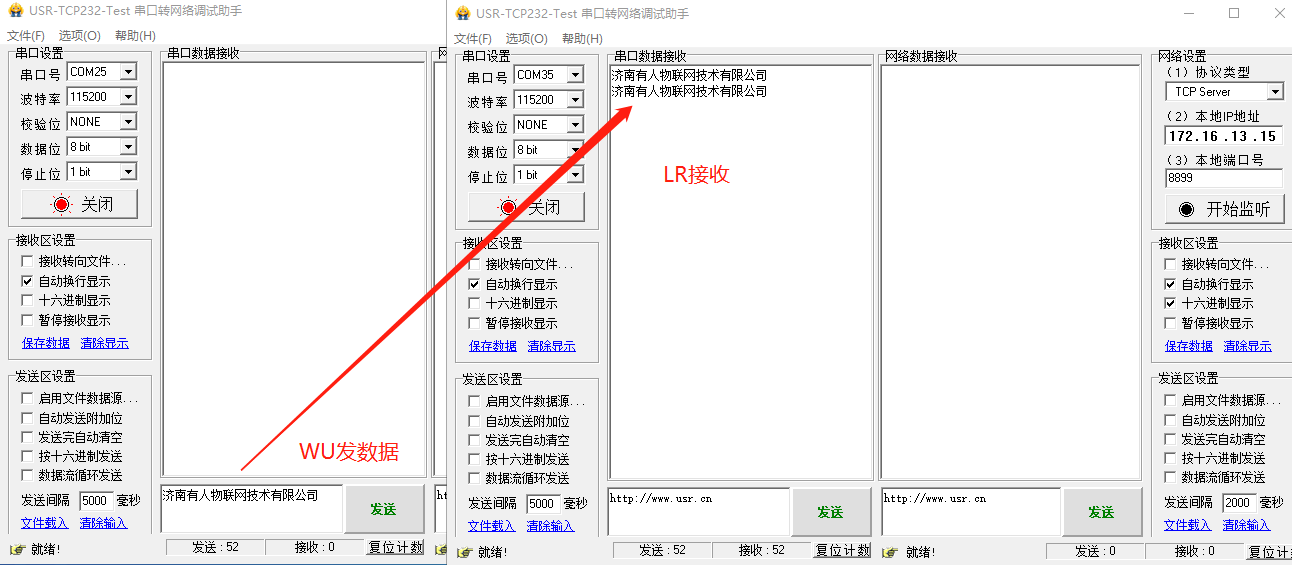1292x565 pixels.
Task: Click the 就绪 status icon at the COM35 window's bottom-left
Action: point(464,552)
